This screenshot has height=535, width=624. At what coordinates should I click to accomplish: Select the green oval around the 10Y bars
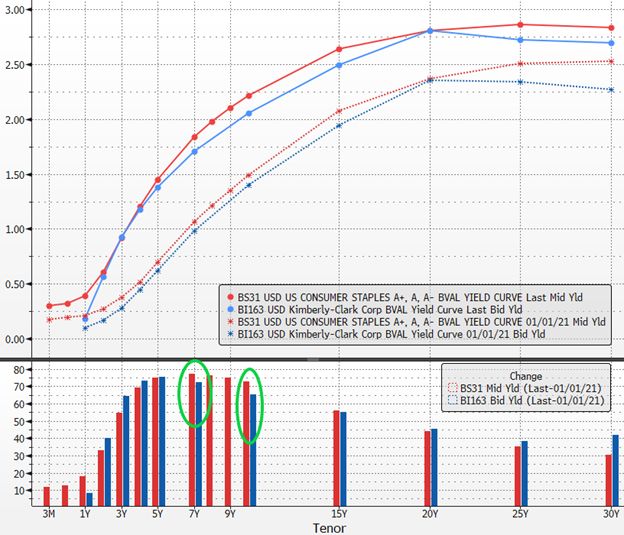click(251, 404)
